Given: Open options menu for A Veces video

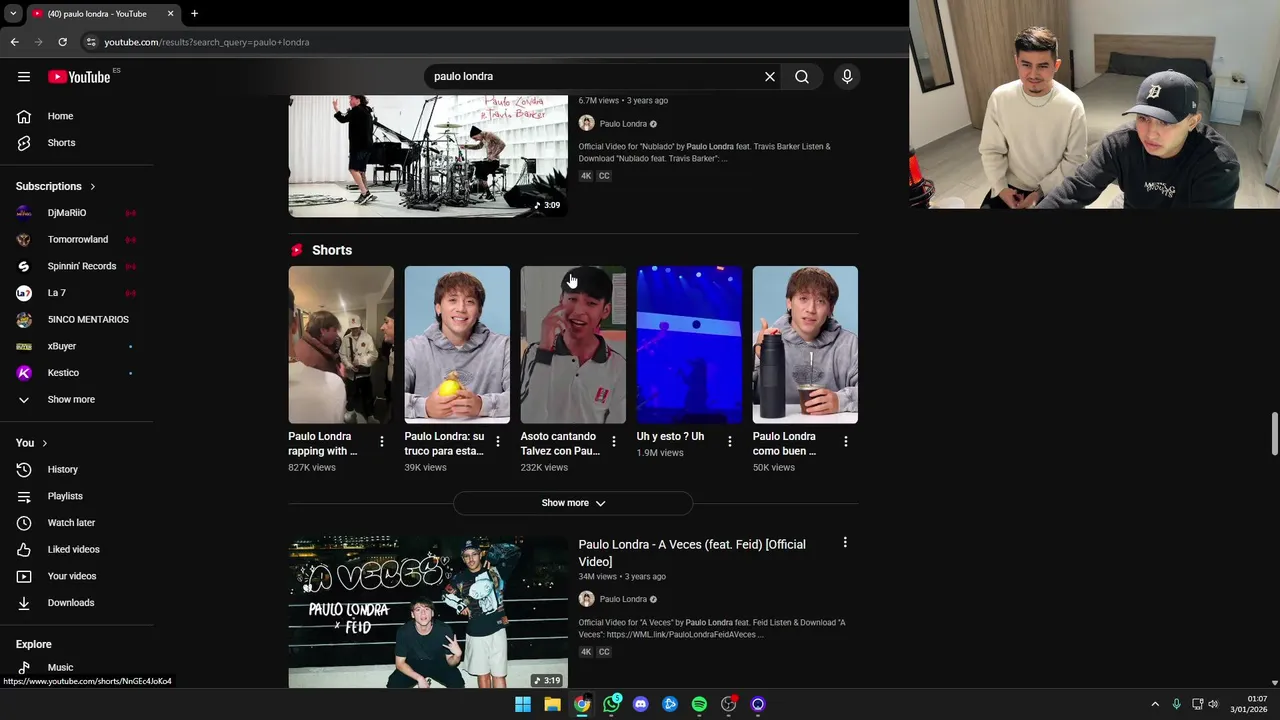Looking at the screenshot, I should [x=845, y=543].
